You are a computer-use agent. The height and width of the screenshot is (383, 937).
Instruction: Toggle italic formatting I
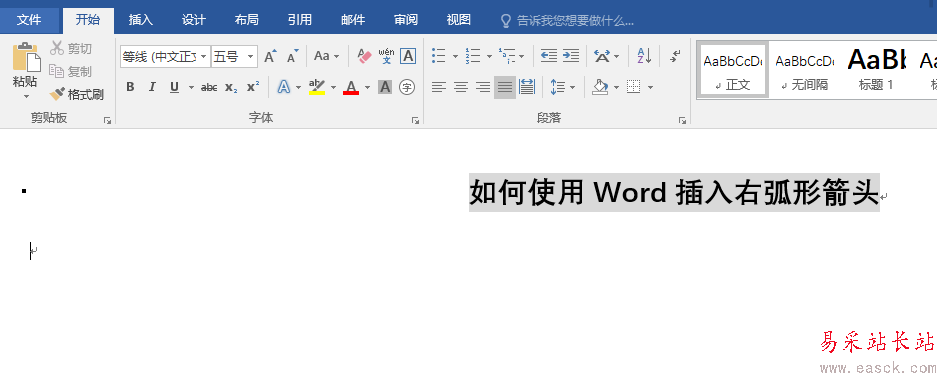pos(152,88)
